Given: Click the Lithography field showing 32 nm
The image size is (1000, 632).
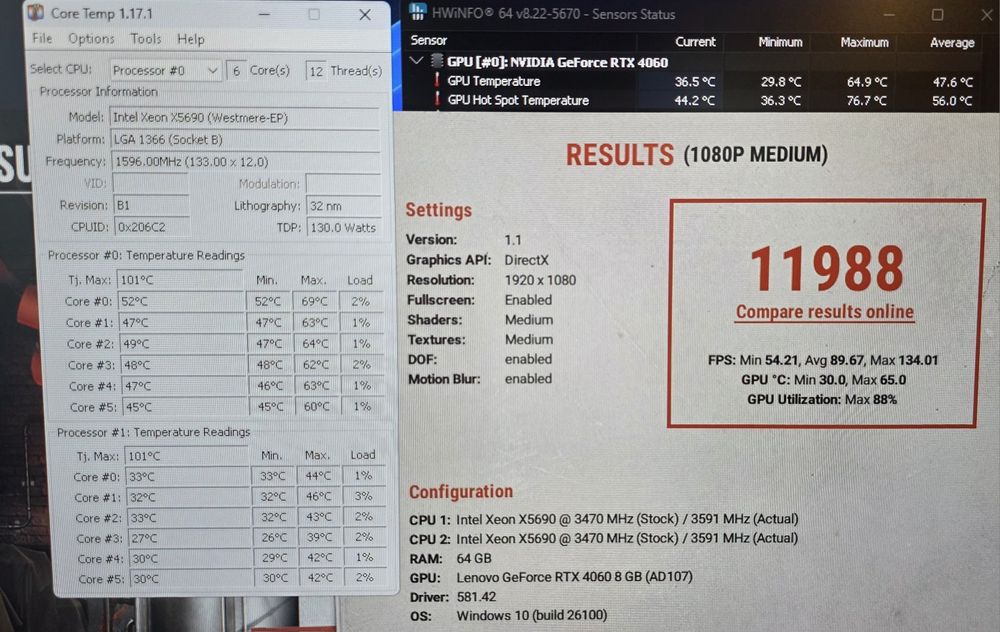Looking at the screenshot, I should (344, 206).
